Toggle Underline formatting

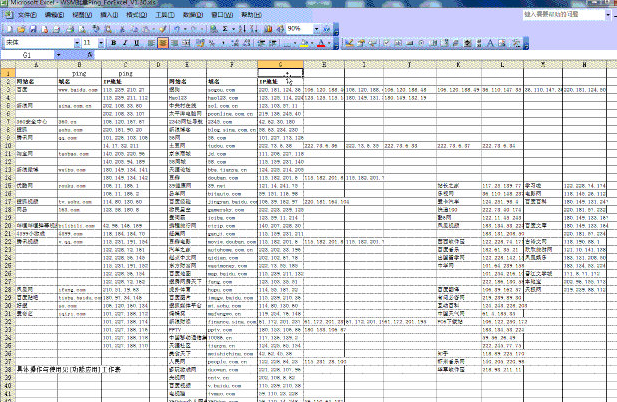(137, 42)
